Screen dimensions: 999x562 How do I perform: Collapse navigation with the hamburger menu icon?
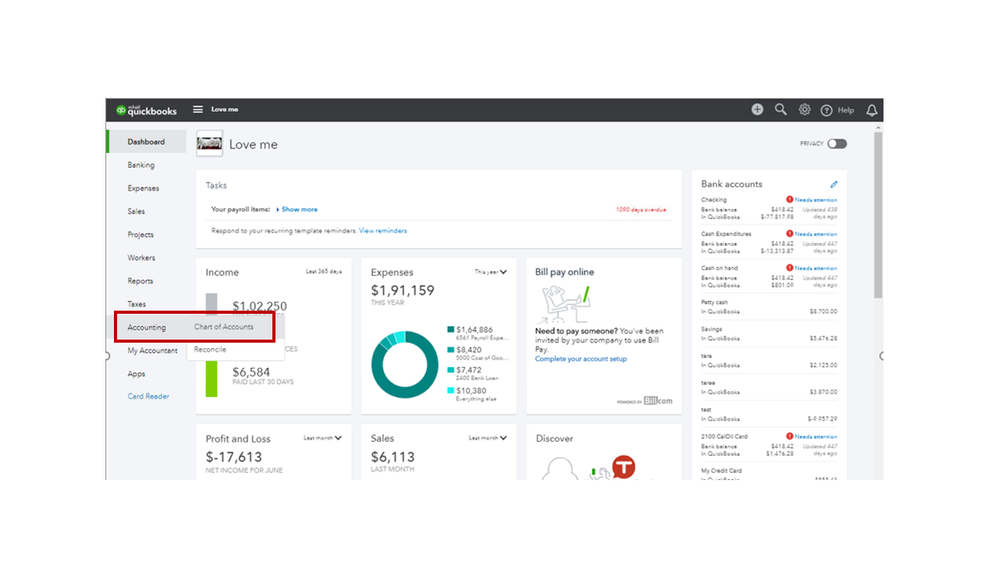pos(198,110)
